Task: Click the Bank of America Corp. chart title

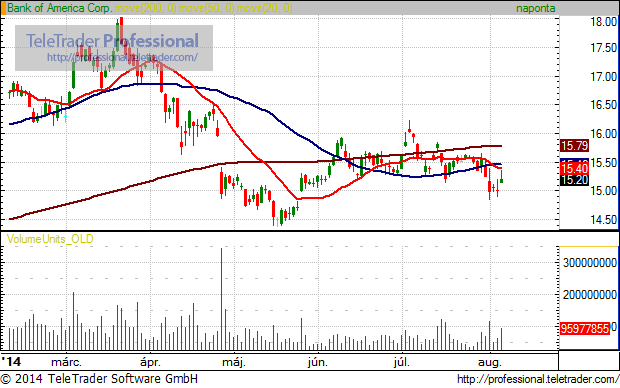Action: point(60,8)
